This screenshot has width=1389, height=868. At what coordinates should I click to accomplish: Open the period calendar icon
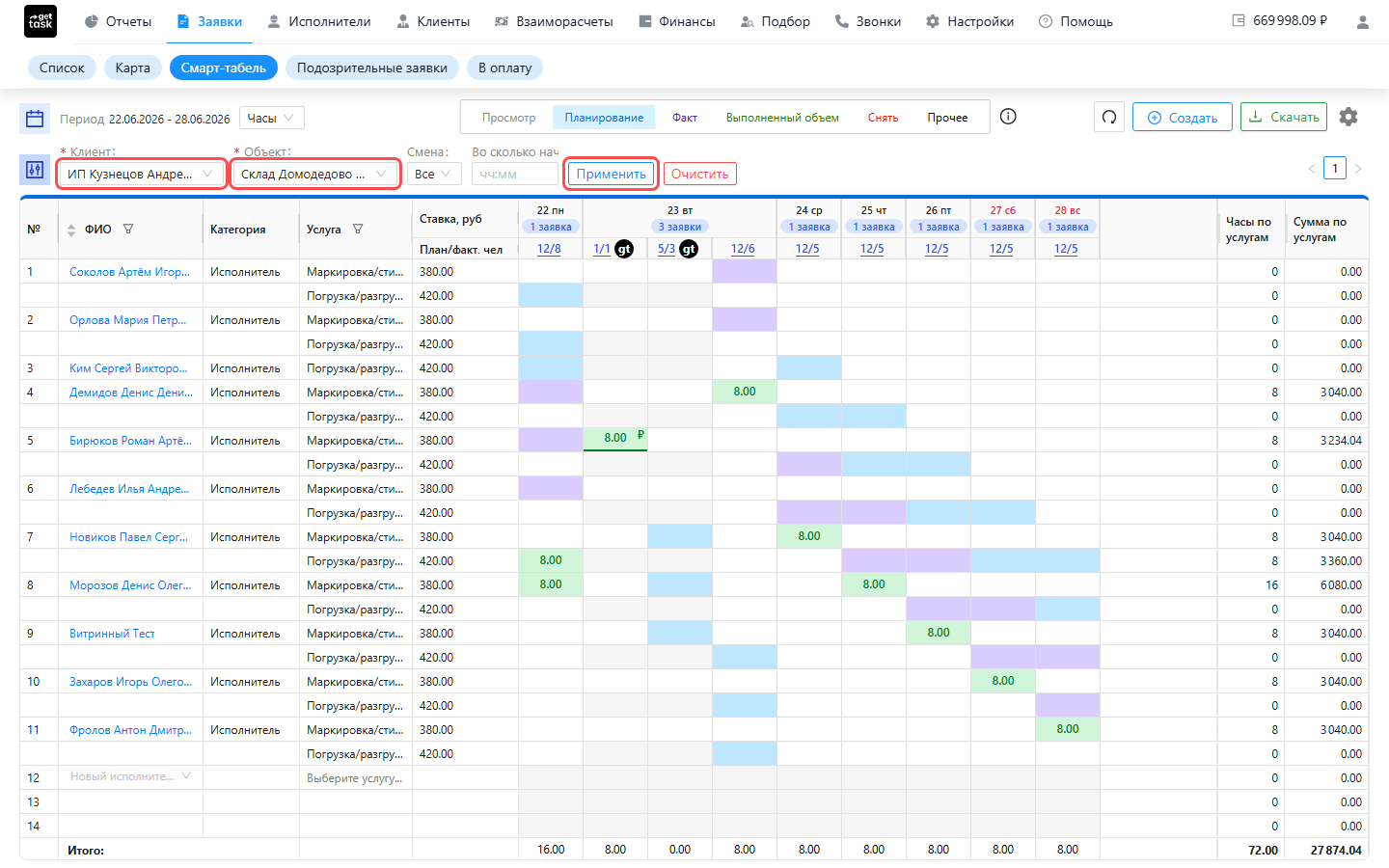point(35,119)
